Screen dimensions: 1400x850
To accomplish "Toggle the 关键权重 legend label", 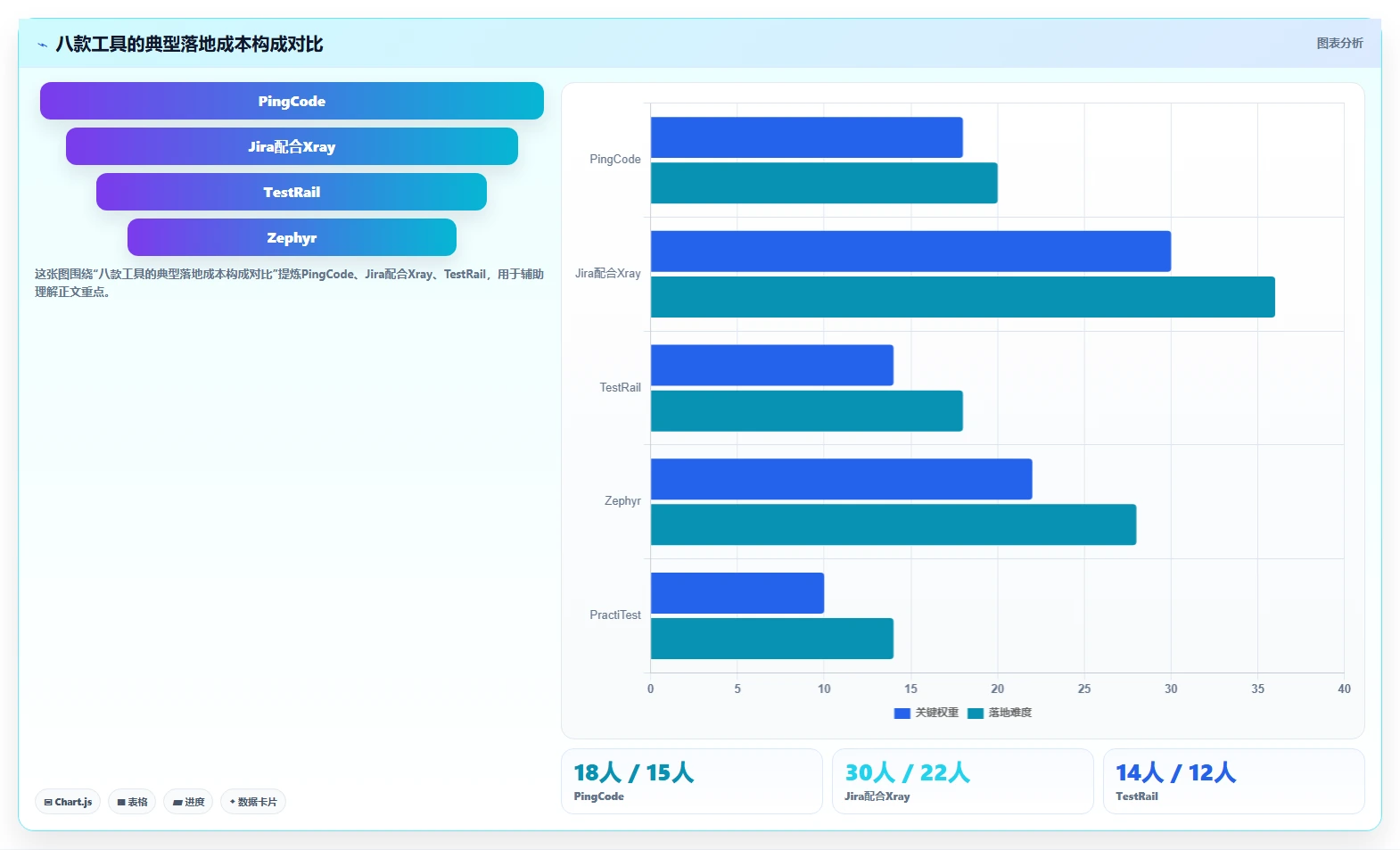I will (x=936, y=713).
